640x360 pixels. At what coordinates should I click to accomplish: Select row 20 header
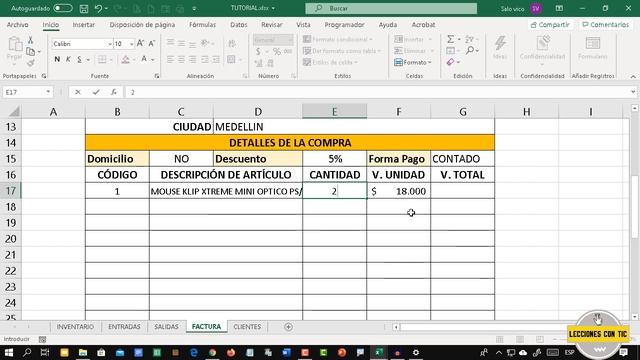11,239
